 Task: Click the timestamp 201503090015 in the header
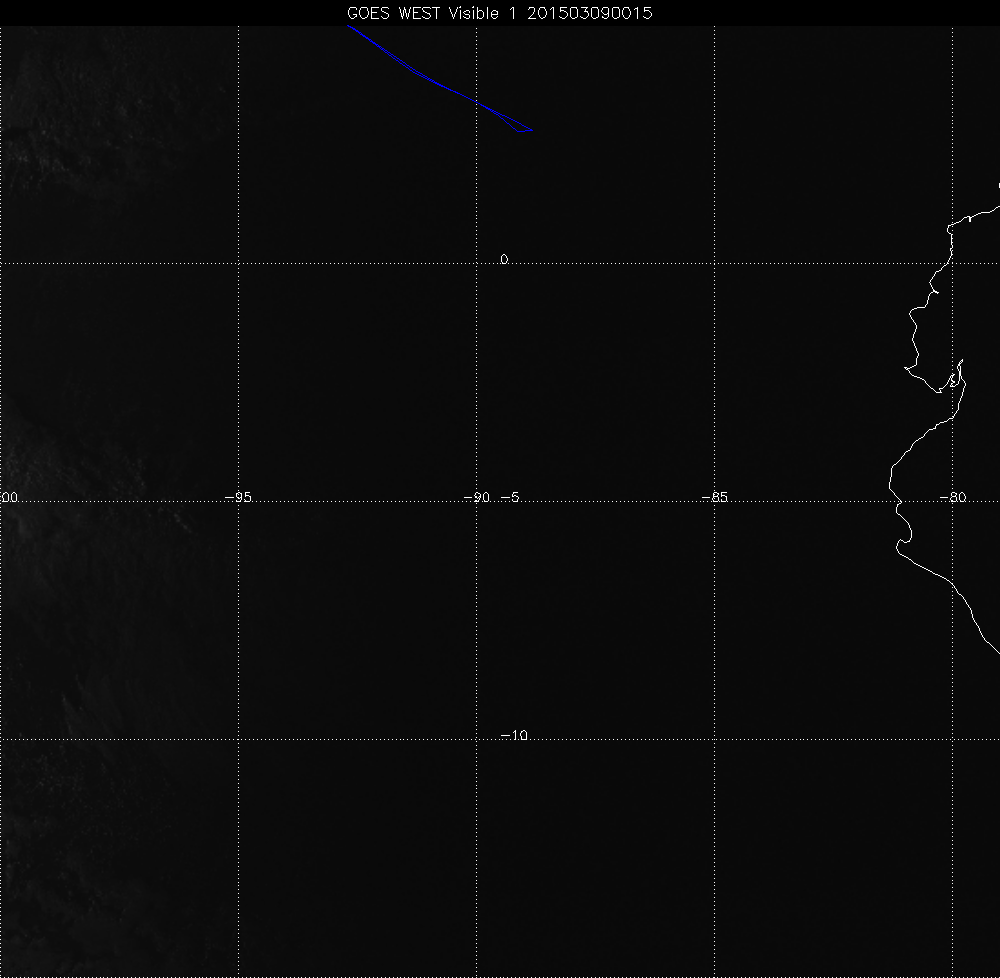point(591,13)
